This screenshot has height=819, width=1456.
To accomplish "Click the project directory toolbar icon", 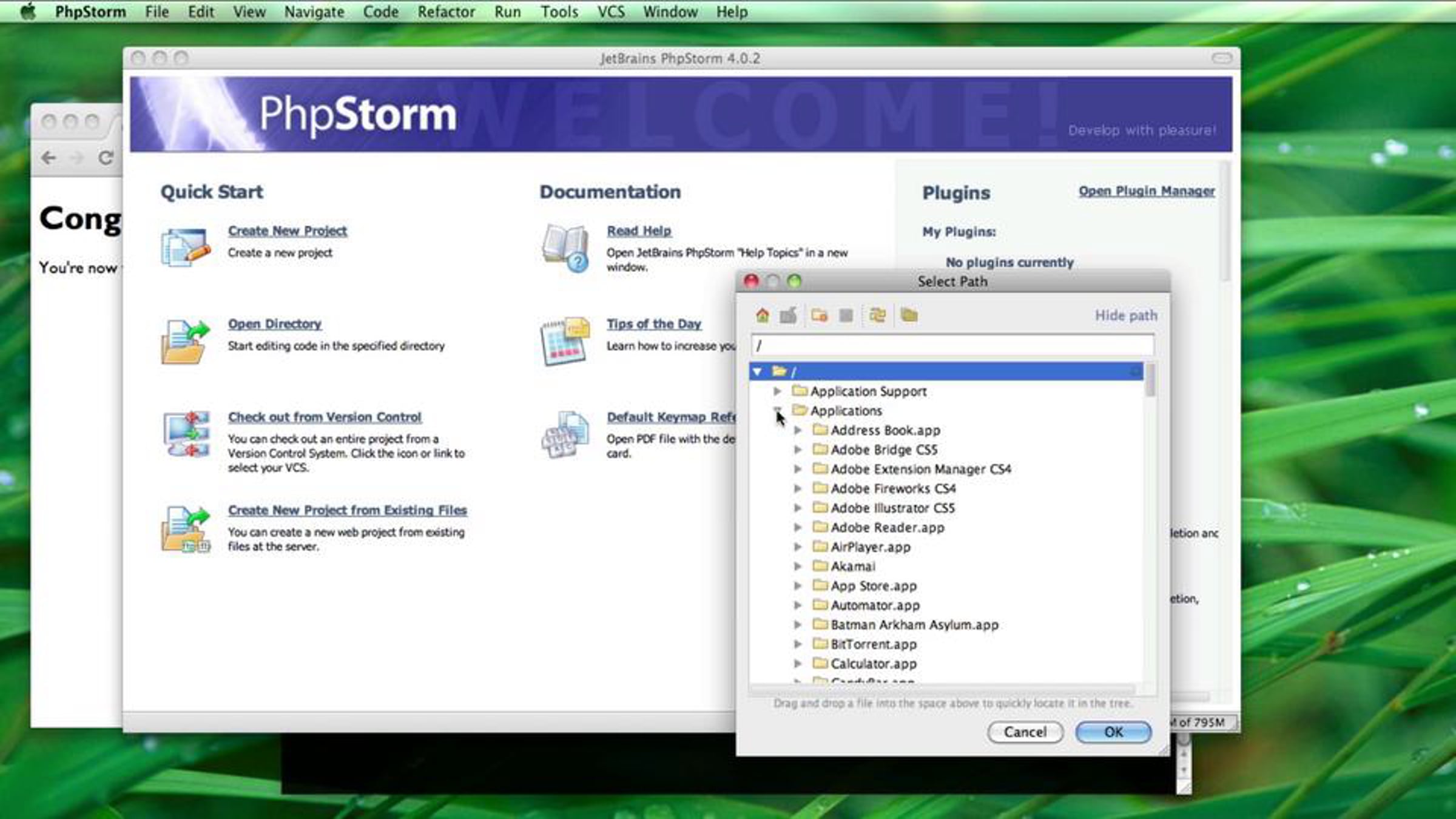I will coord(788,315).
